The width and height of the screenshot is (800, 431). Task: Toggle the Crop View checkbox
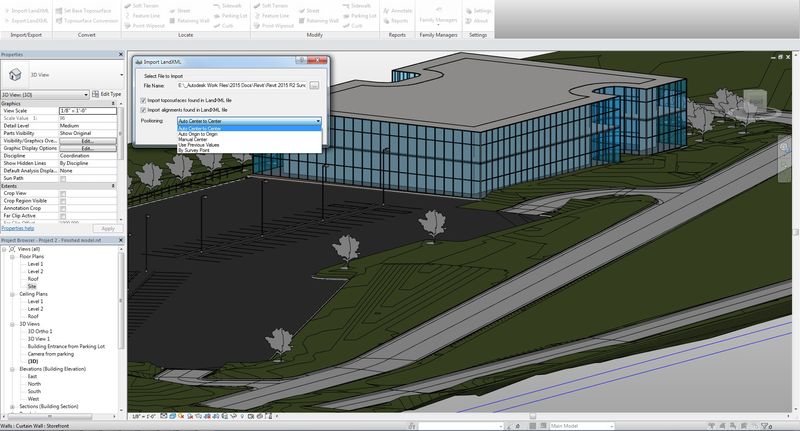(63, 193)
